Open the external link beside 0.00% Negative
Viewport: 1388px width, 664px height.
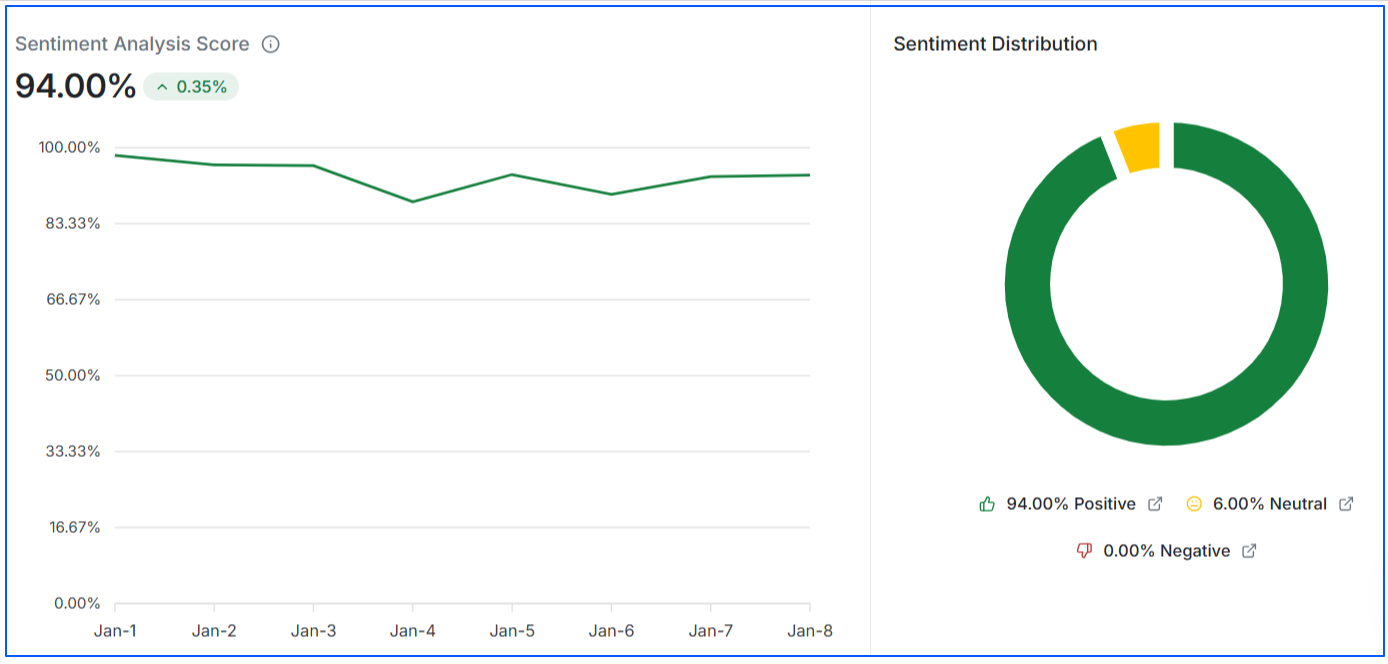click(1248, 549)
